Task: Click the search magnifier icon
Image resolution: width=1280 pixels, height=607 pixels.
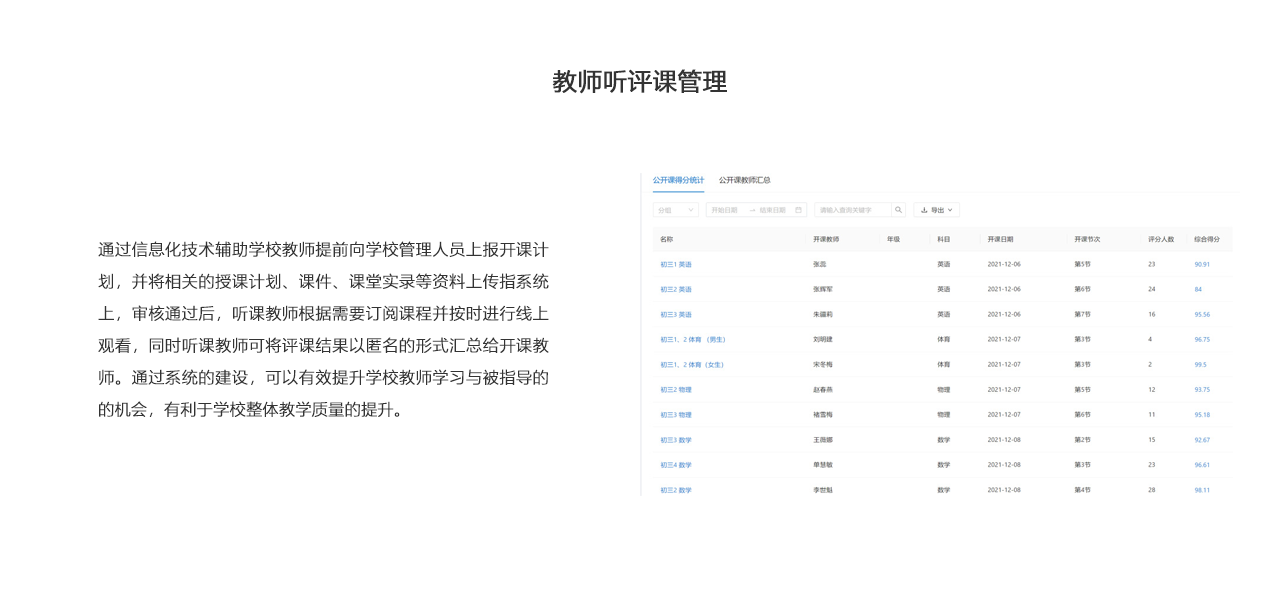Action: click(899, 210)
